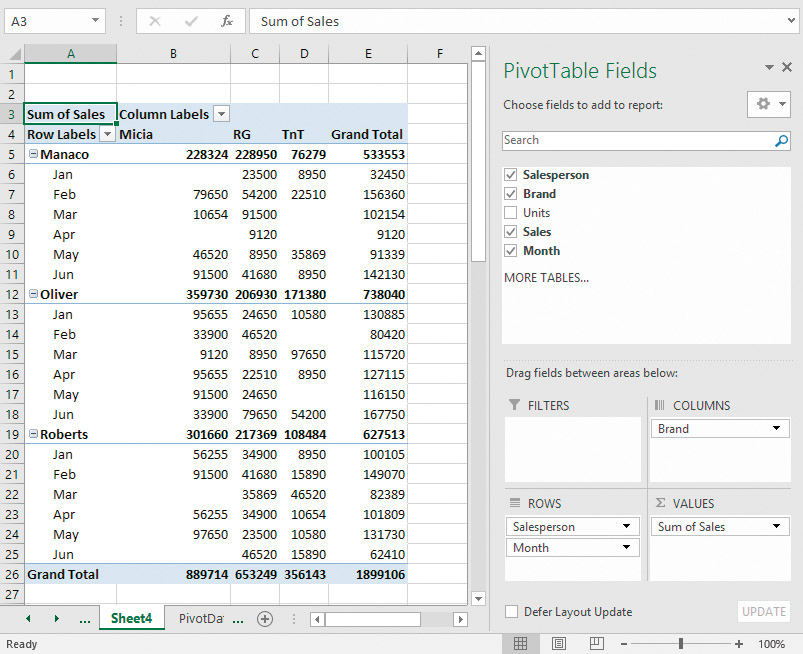Click the zoom in plus button
Viewport: 803px width, 654px height.
(x=738, y=644)
